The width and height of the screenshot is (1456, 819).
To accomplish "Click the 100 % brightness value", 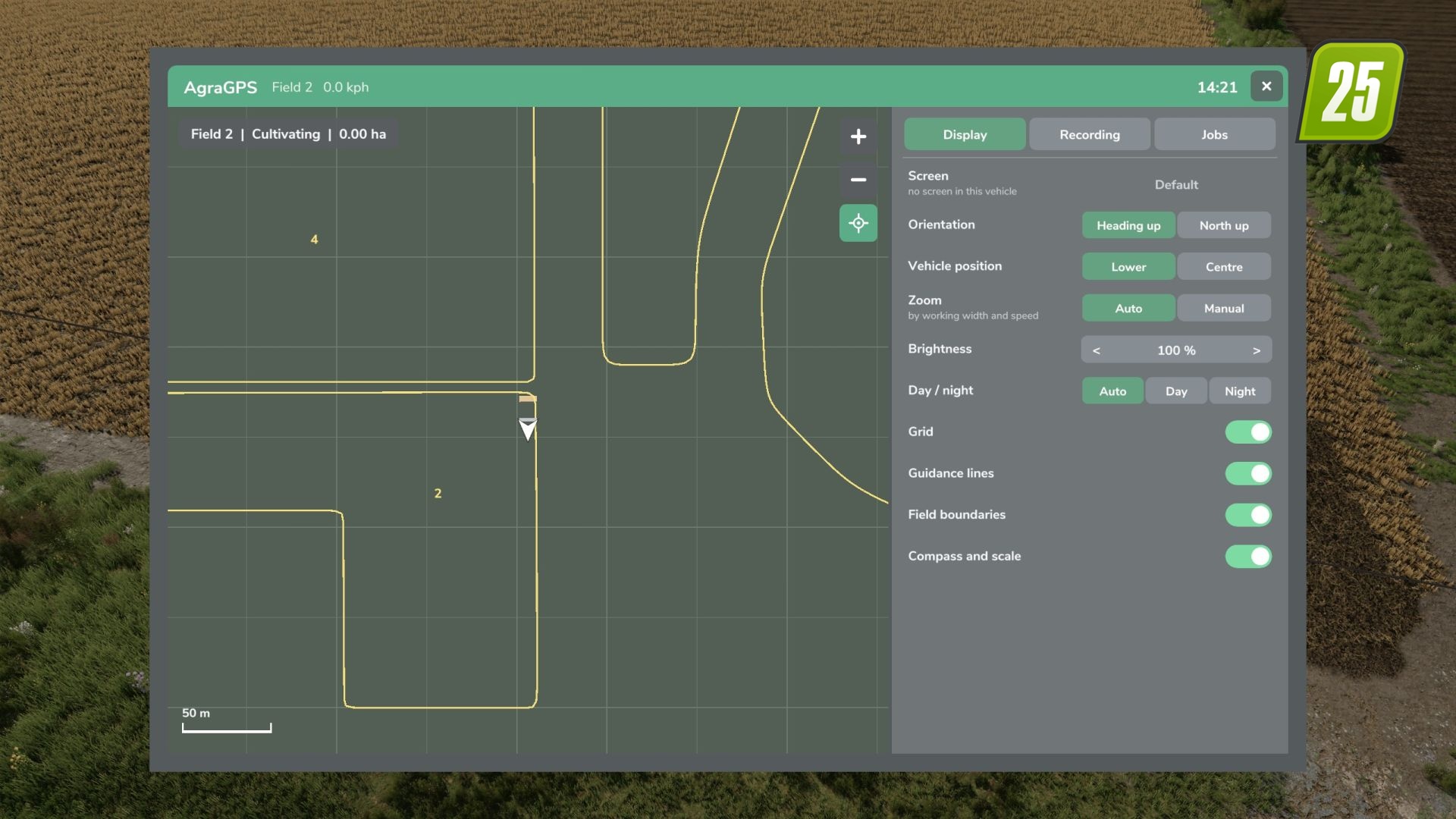I will [1176, 350].
